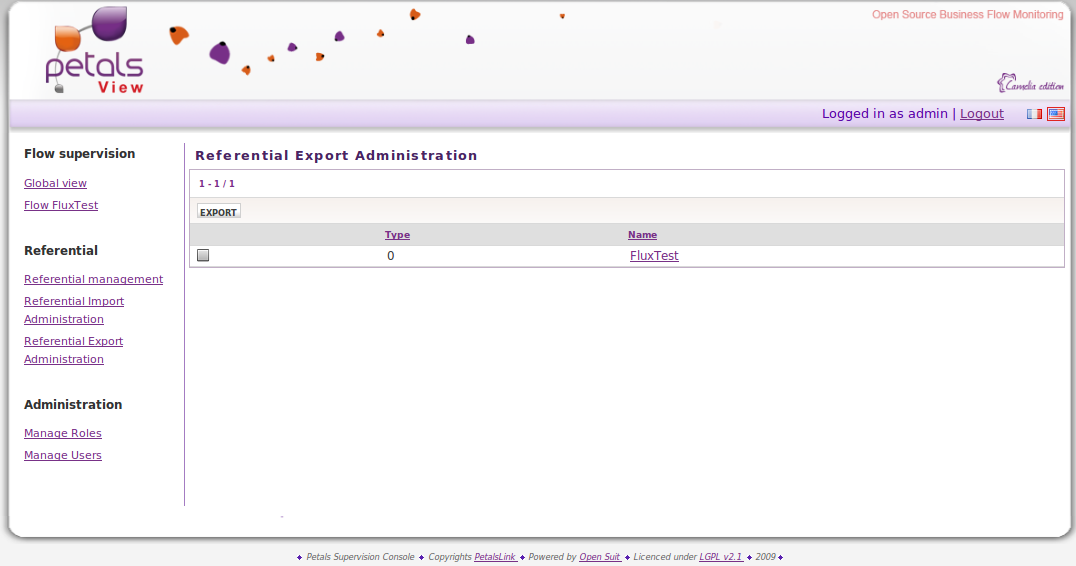Open Referential Import Administration

[x=74, y=310]
